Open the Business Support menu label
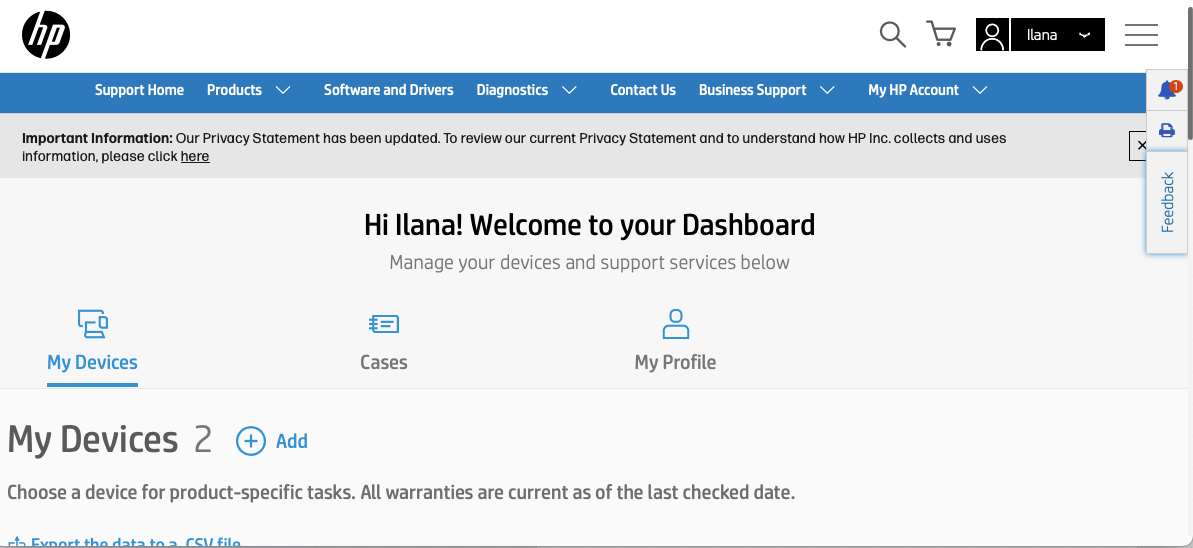The height and width of the screenshot is (548, 1193). tap(752, 90)
